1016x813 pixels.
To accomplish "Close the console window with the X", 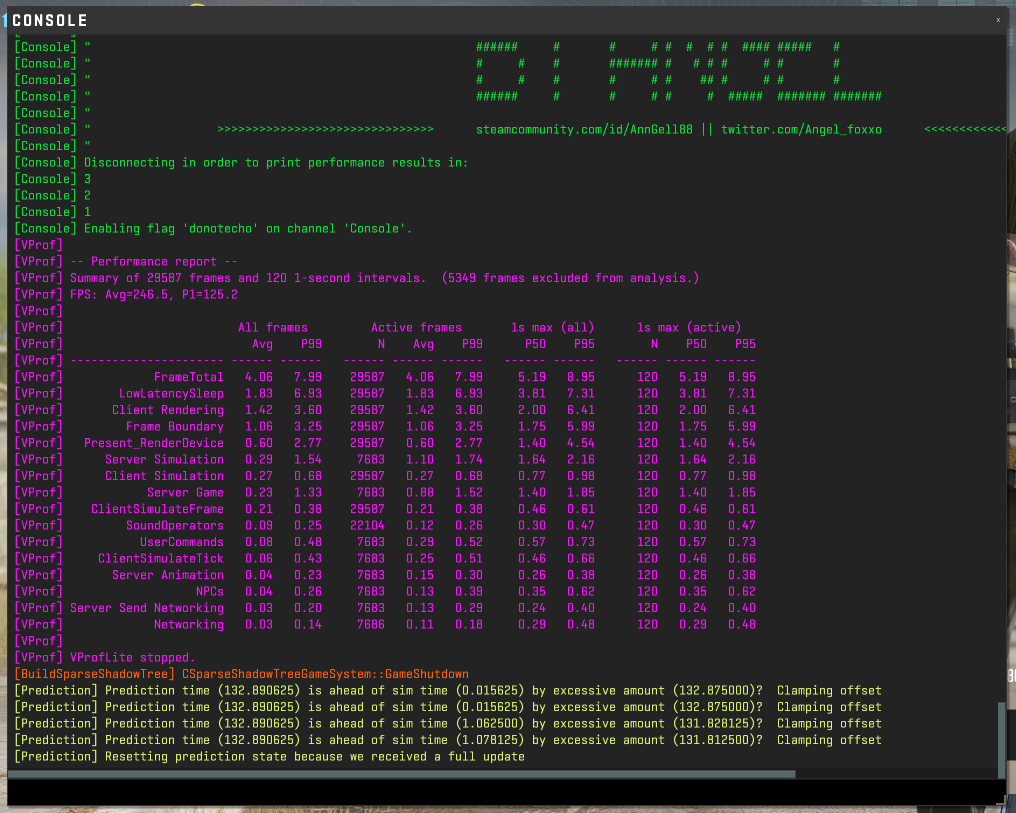I will pos(998,20).
